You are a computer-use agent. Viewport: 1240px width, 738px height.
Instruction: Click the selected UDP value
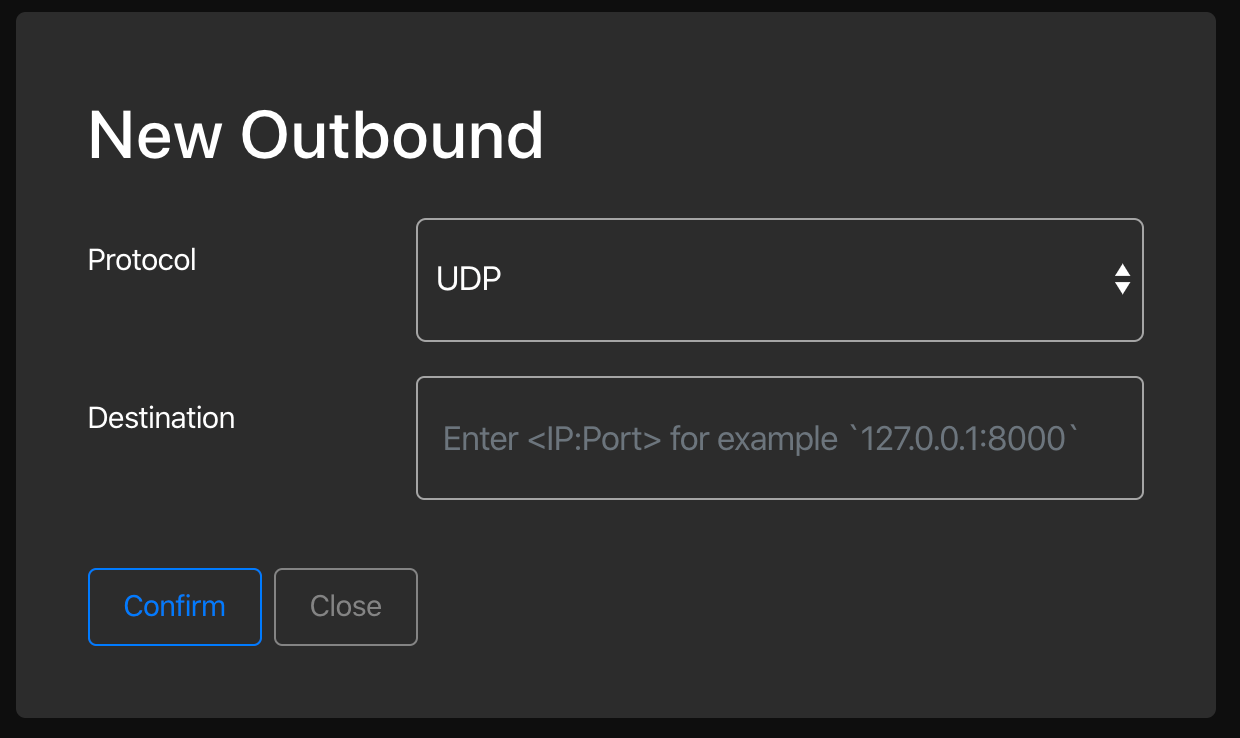[469, 279]
